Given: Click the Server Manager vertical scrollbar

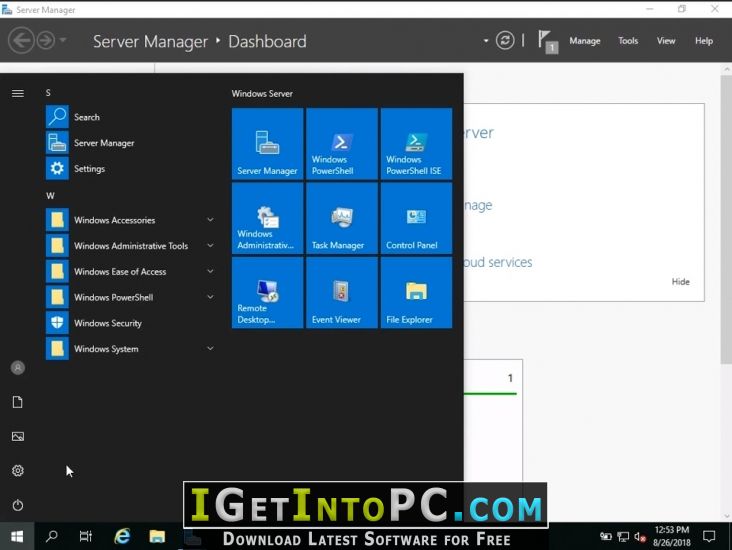Looking at the screenshot, I should coord(726,219).
